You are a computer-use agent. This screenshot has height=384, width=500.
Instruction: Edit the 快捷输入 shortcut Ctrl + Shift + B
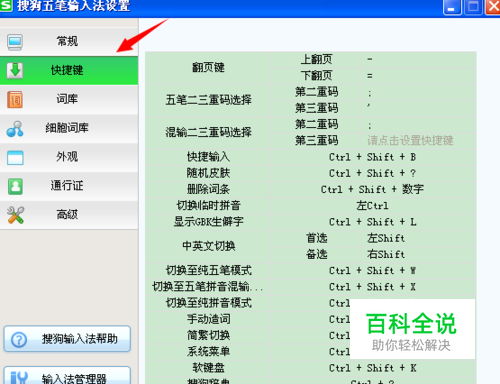[x=373, y=157]
